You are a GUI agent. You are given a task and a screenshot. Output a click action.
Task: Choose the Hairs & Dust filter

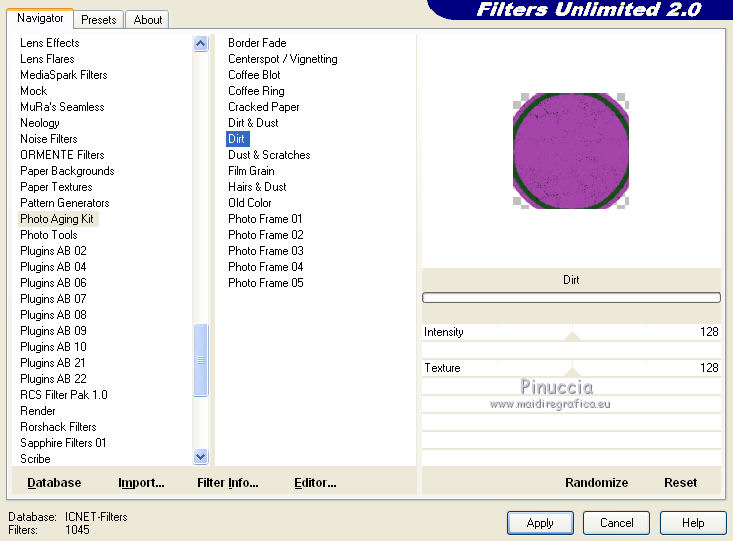[x=257, y=187]
